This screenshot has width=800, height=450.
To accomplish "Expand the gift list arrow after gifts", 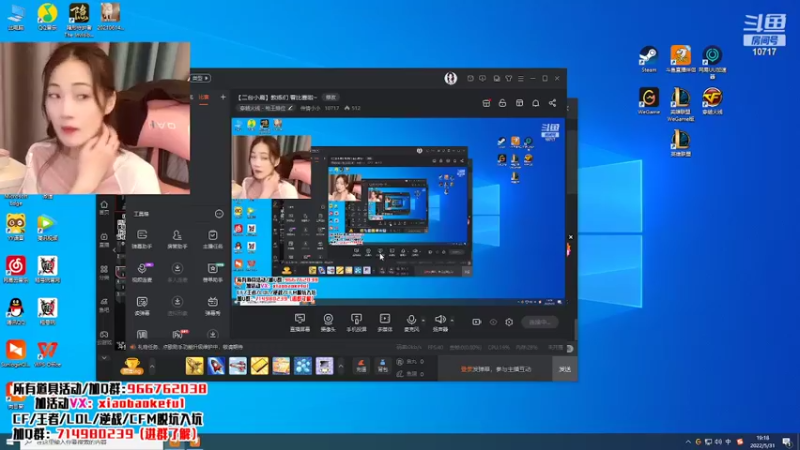I will click(341, 366).
